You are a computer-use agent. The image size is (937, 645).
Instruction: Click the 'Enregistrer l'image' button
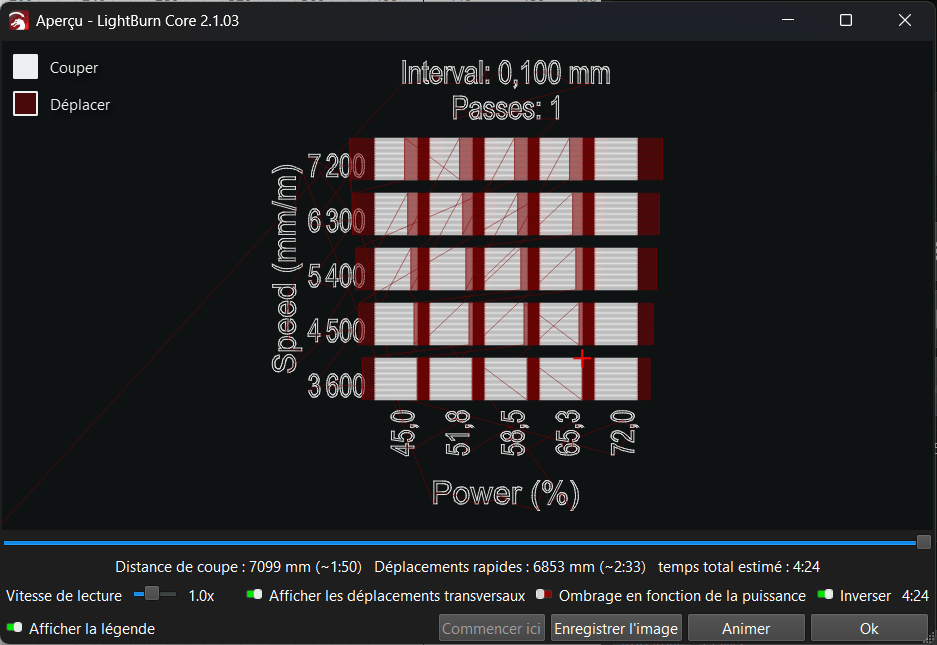tap(616, 629)
